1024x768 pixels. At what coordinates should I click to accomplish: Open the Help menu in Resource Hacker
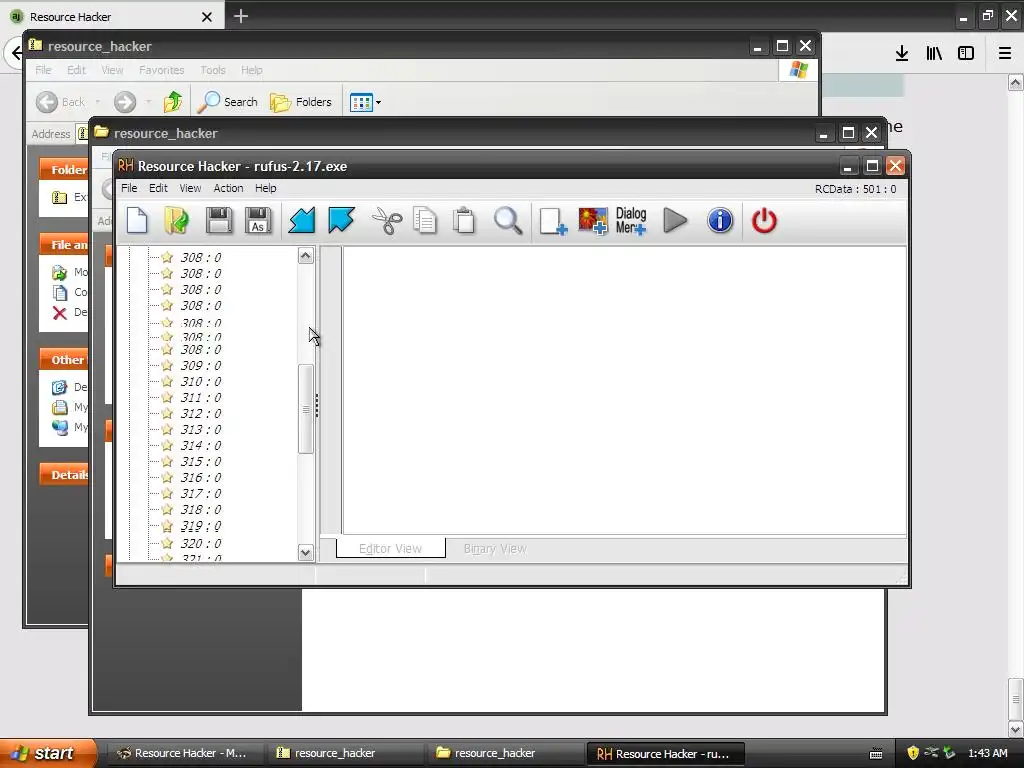(x=265, y=188)
